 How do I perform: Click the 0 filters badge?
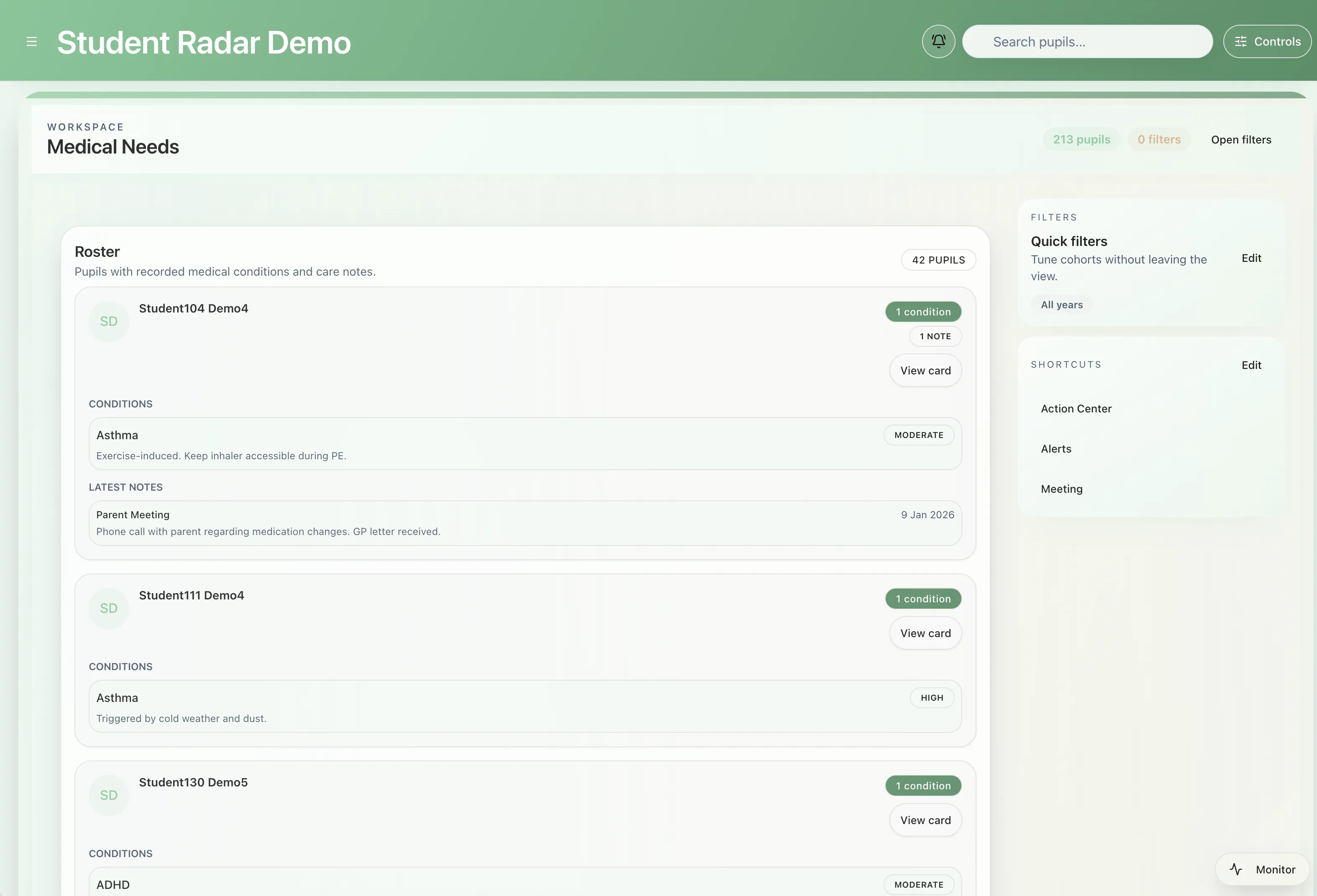pos(1159,139)
